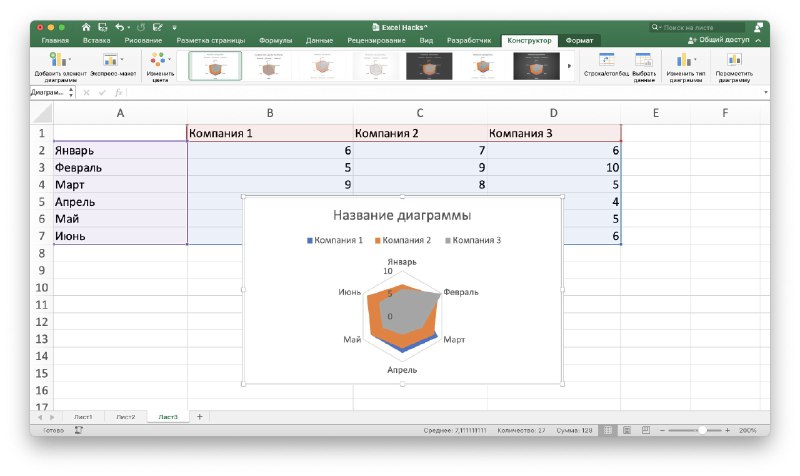This screenshot has width=800, height=476.
Task: Click the Home icon in the title bar
Action: click(86, 27)
